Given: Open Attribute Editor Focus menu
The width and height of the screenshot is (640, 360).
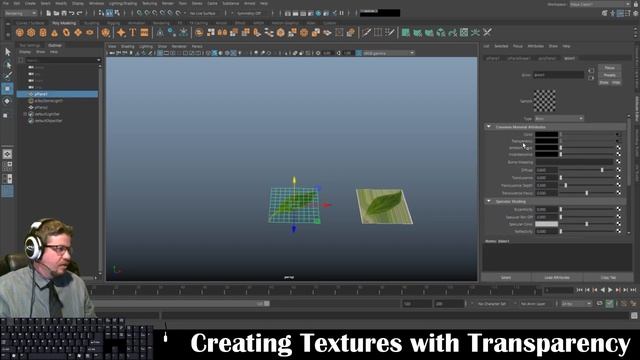Looking at the screenshot, I should point(518,46).
